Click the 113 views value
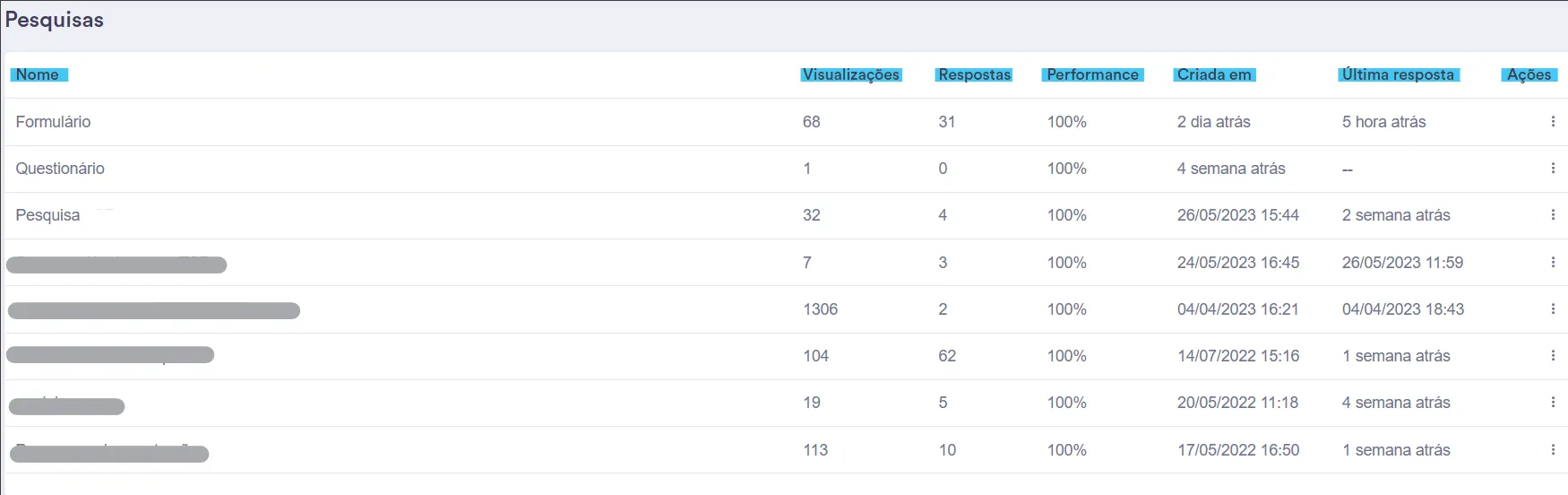 click(x=815, y=450)
